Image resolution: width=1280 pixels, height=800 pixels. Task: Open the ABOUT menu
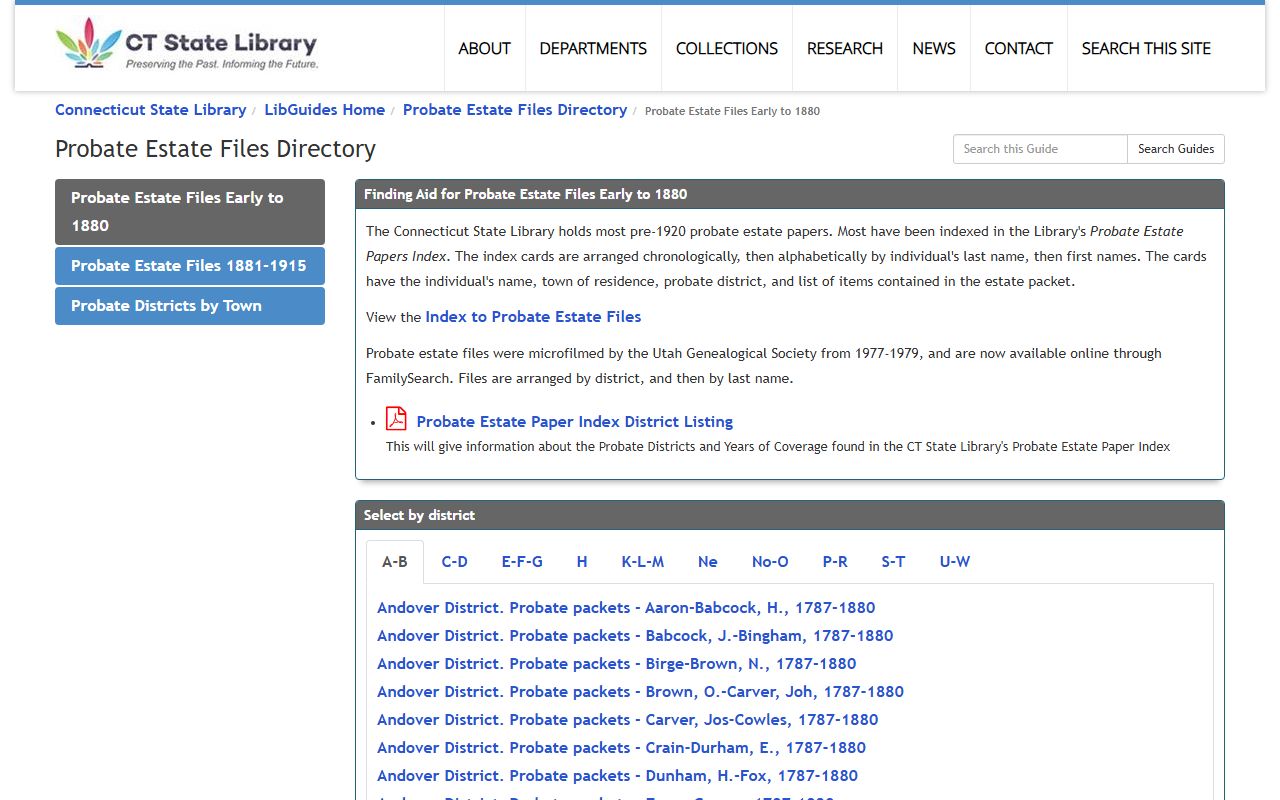pos(484,48)
